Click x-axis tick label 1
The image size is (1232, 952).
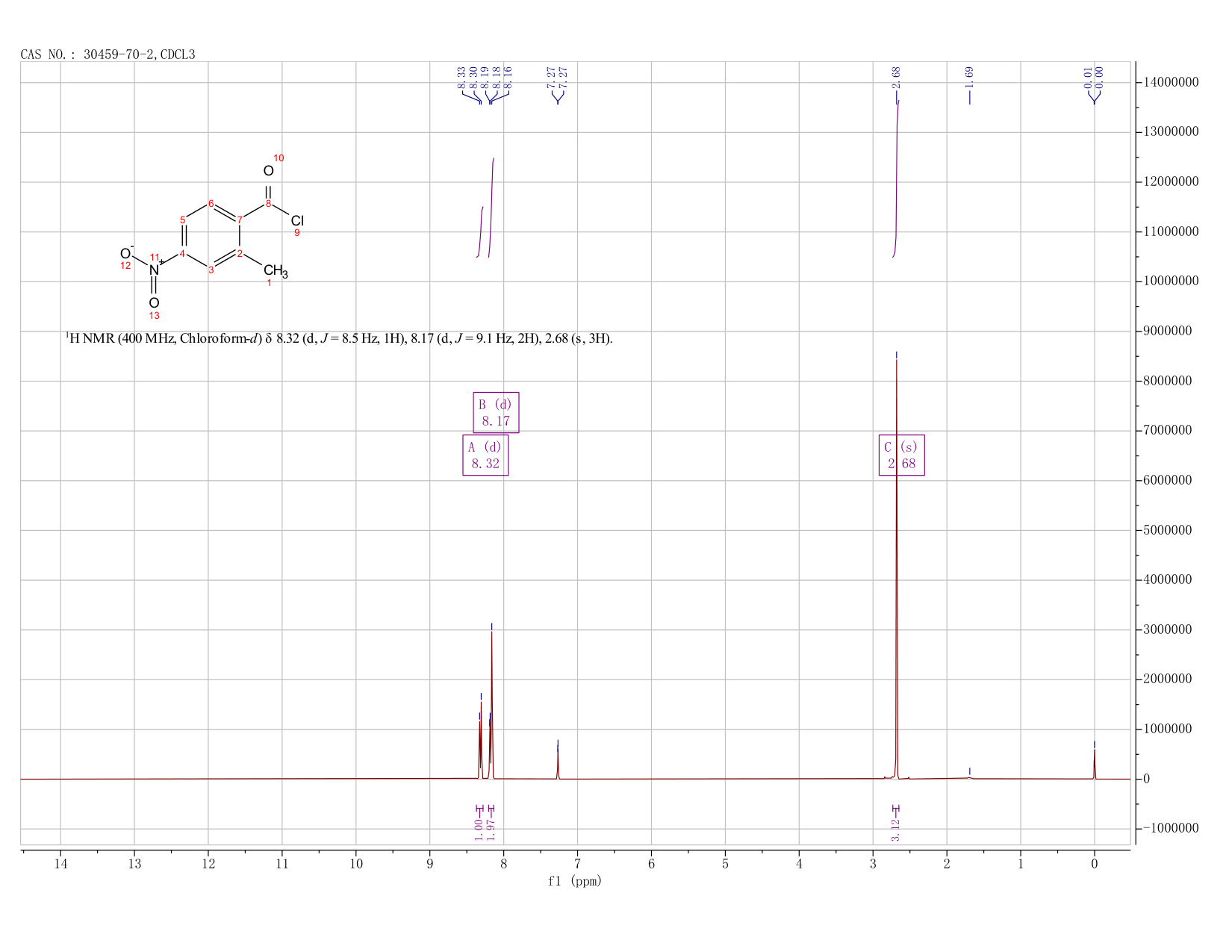[1021, 864]
